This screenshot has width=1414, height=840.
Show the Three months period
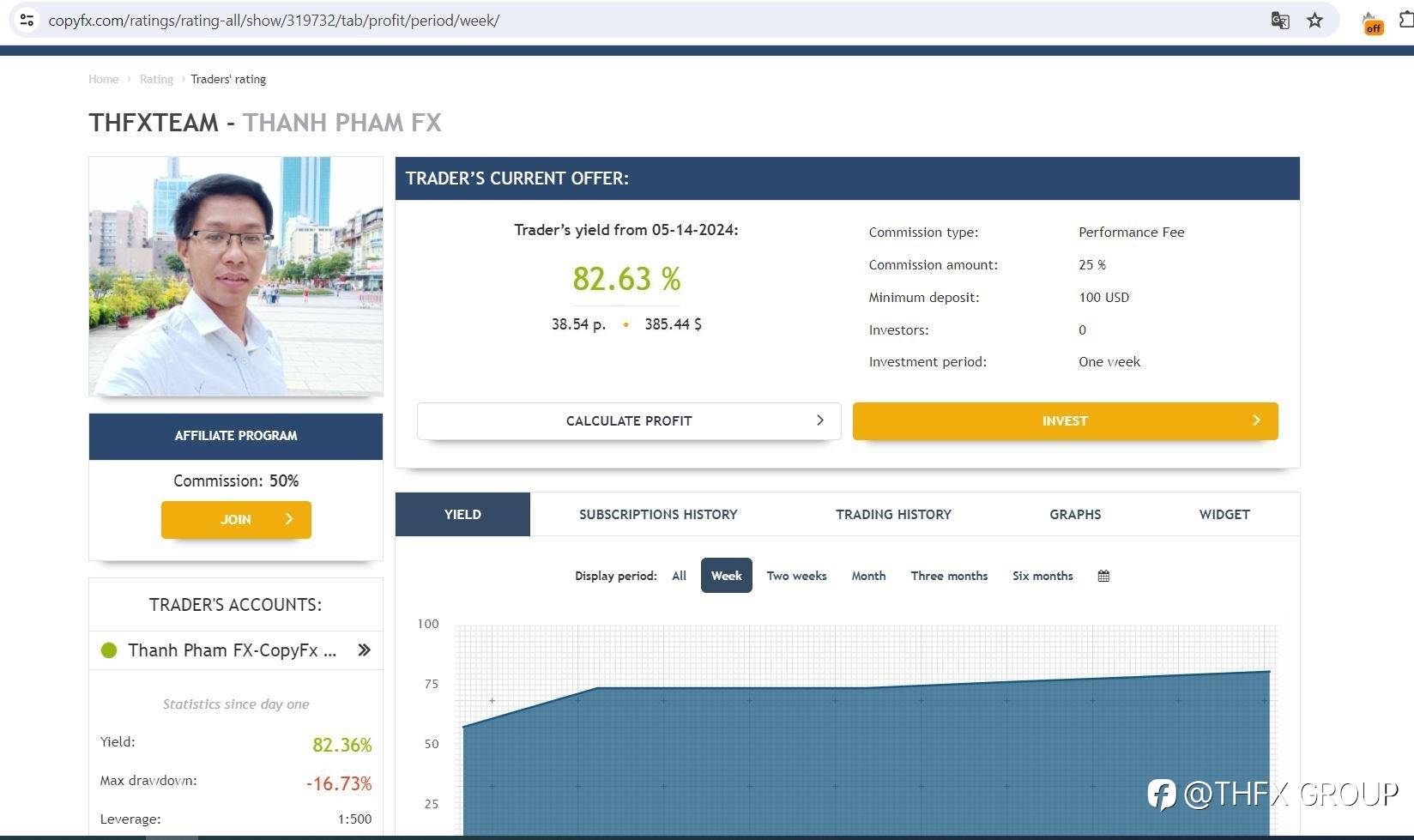point(949,576)
